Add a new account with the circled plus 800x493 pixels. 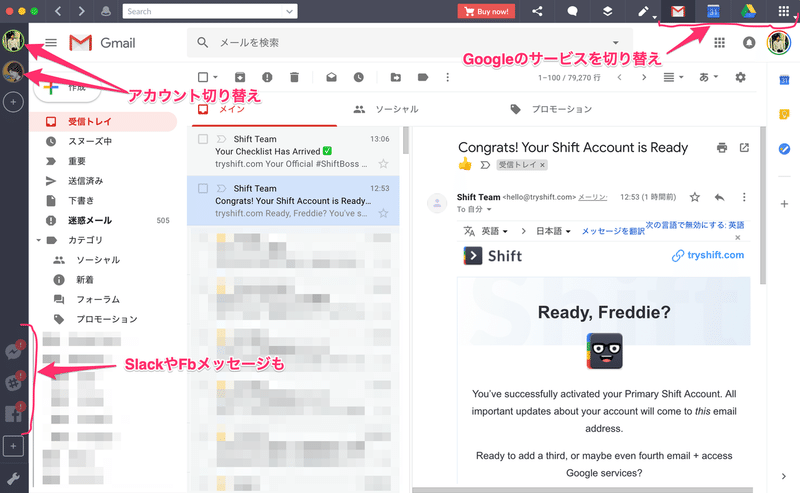point(13,102)
